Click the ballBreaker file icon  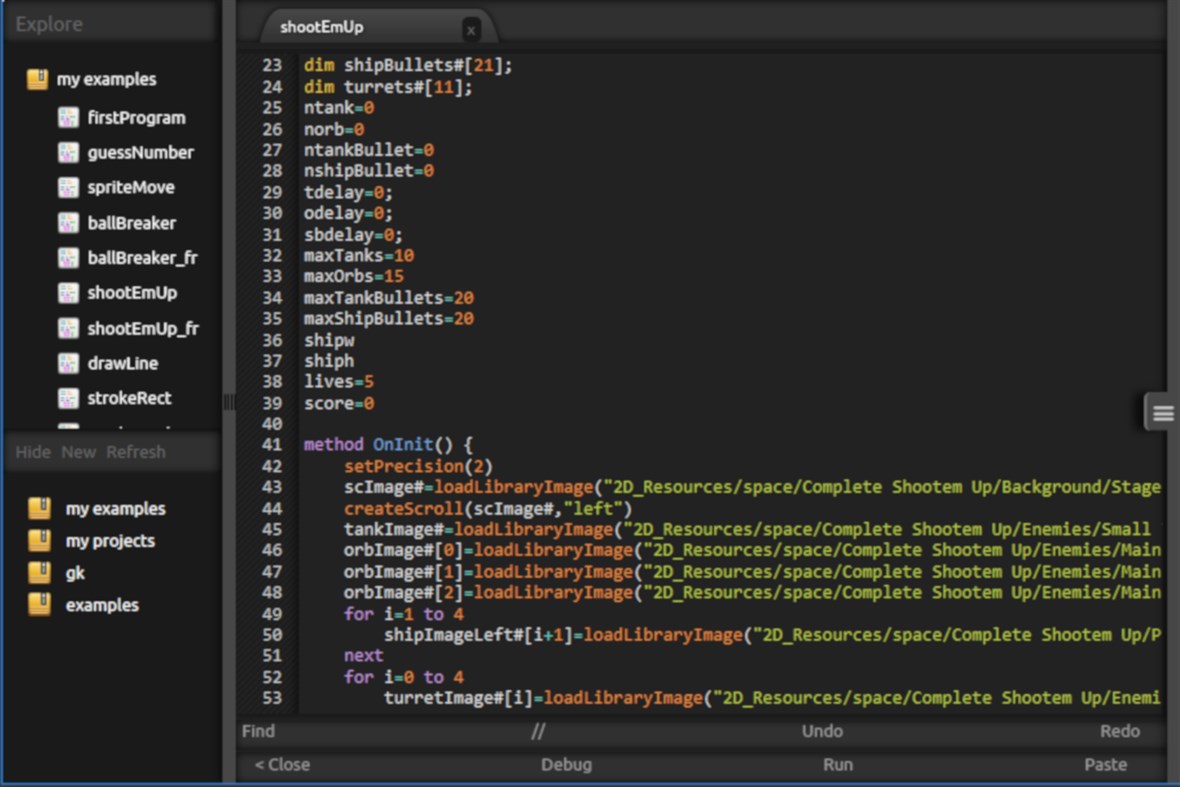coord(68,223)
